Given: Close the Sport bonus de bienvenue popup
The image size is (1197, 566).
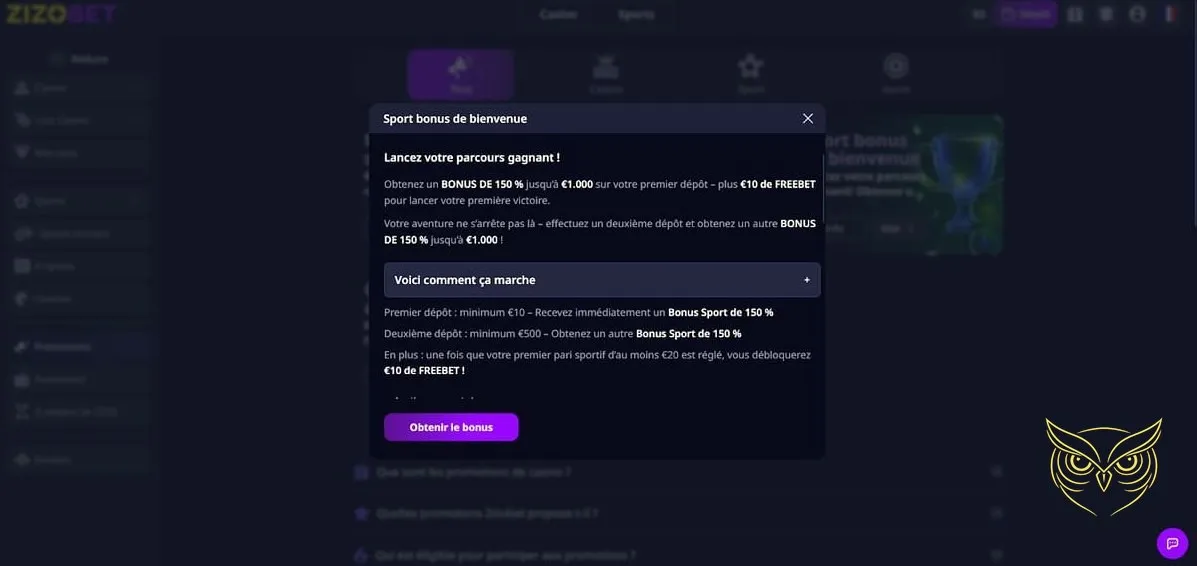Looking at the screenshot, I should [808, 119].
